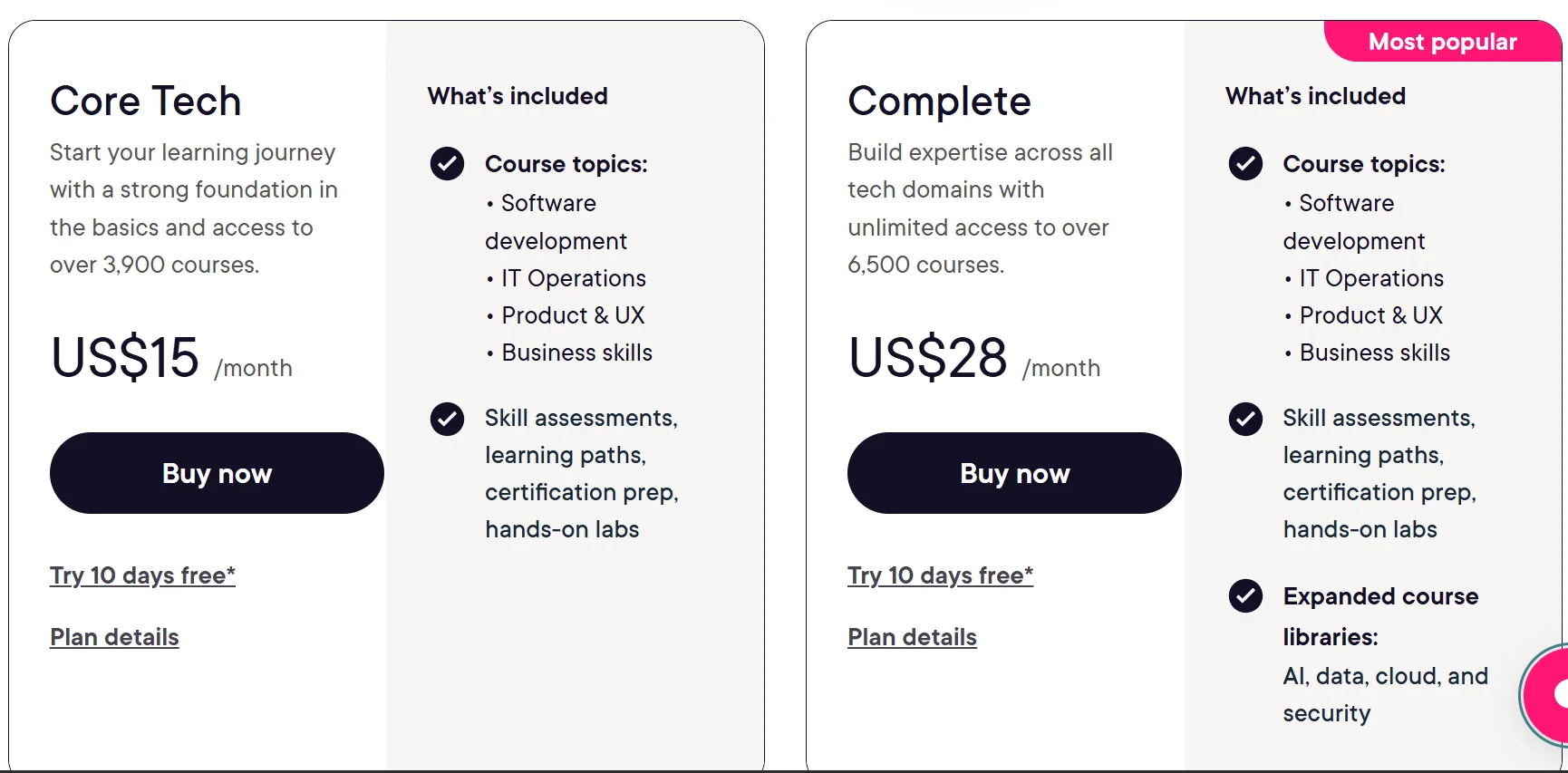This screenshot has height=773, width=1568.
Task: Click the Complete plan title
Action: pyautogui.click(x=939, y=101)
